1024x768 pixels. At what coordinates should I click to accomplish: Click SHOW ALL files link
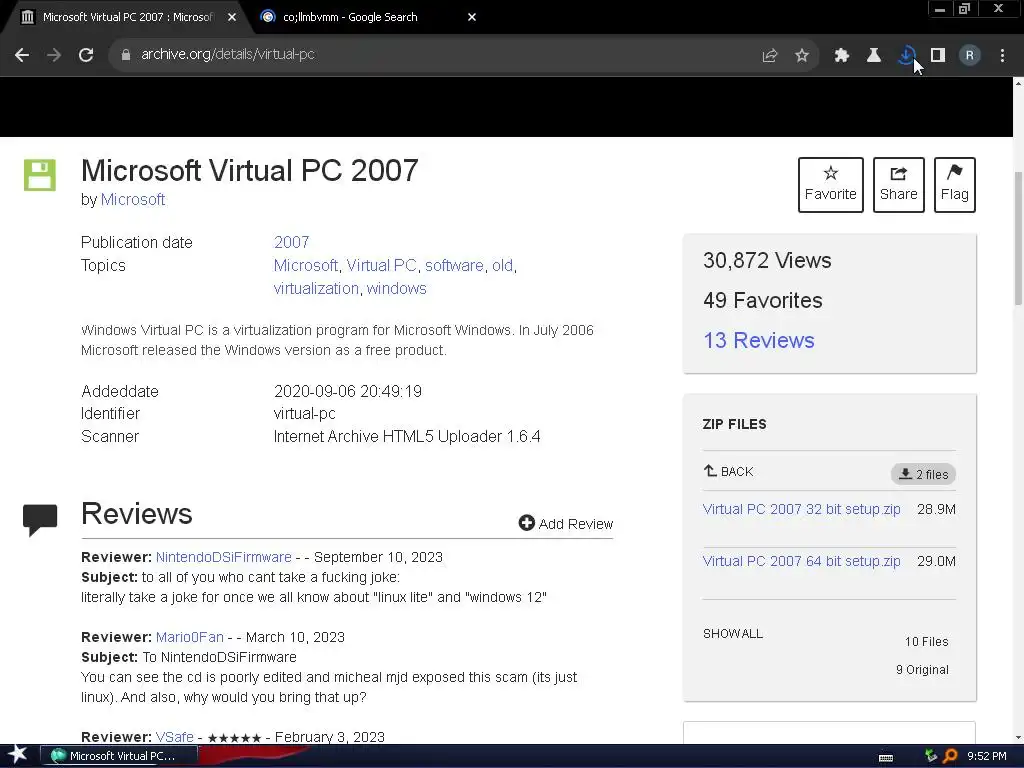pyautogui.click(x=733, y=633)
